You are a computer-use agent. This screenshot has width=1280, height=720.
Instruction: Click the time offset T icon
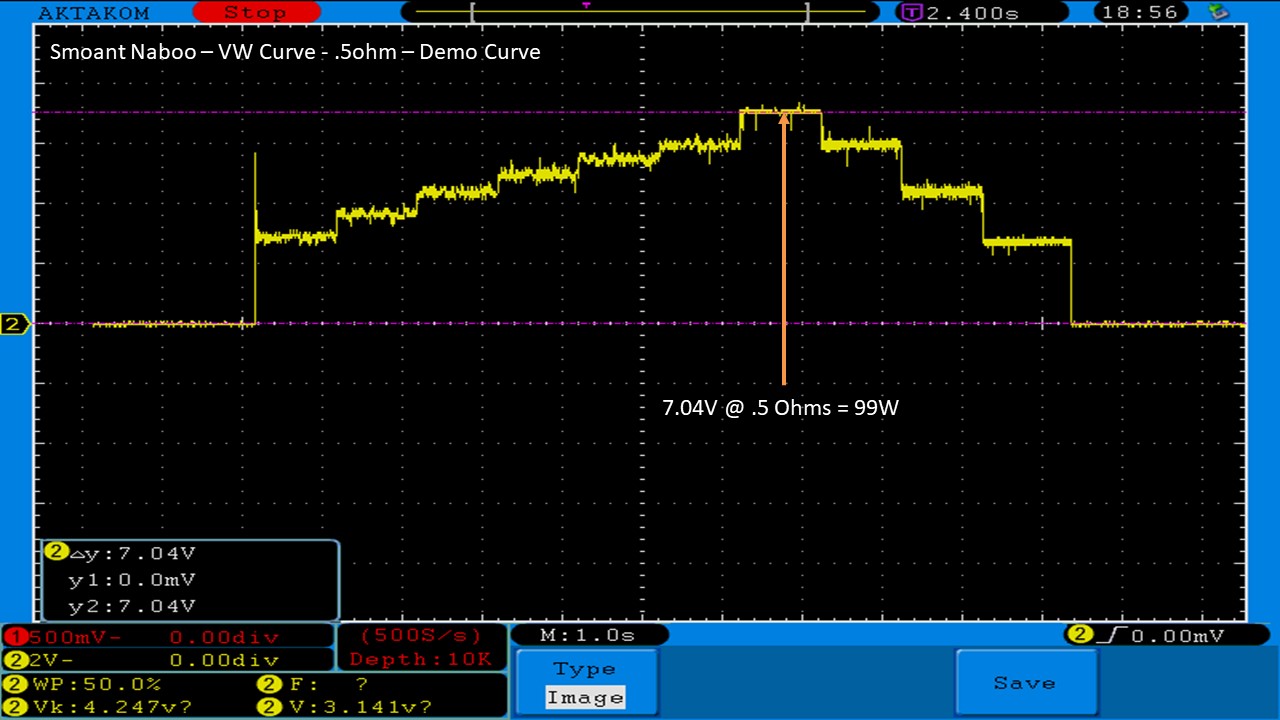coord(910,13)
